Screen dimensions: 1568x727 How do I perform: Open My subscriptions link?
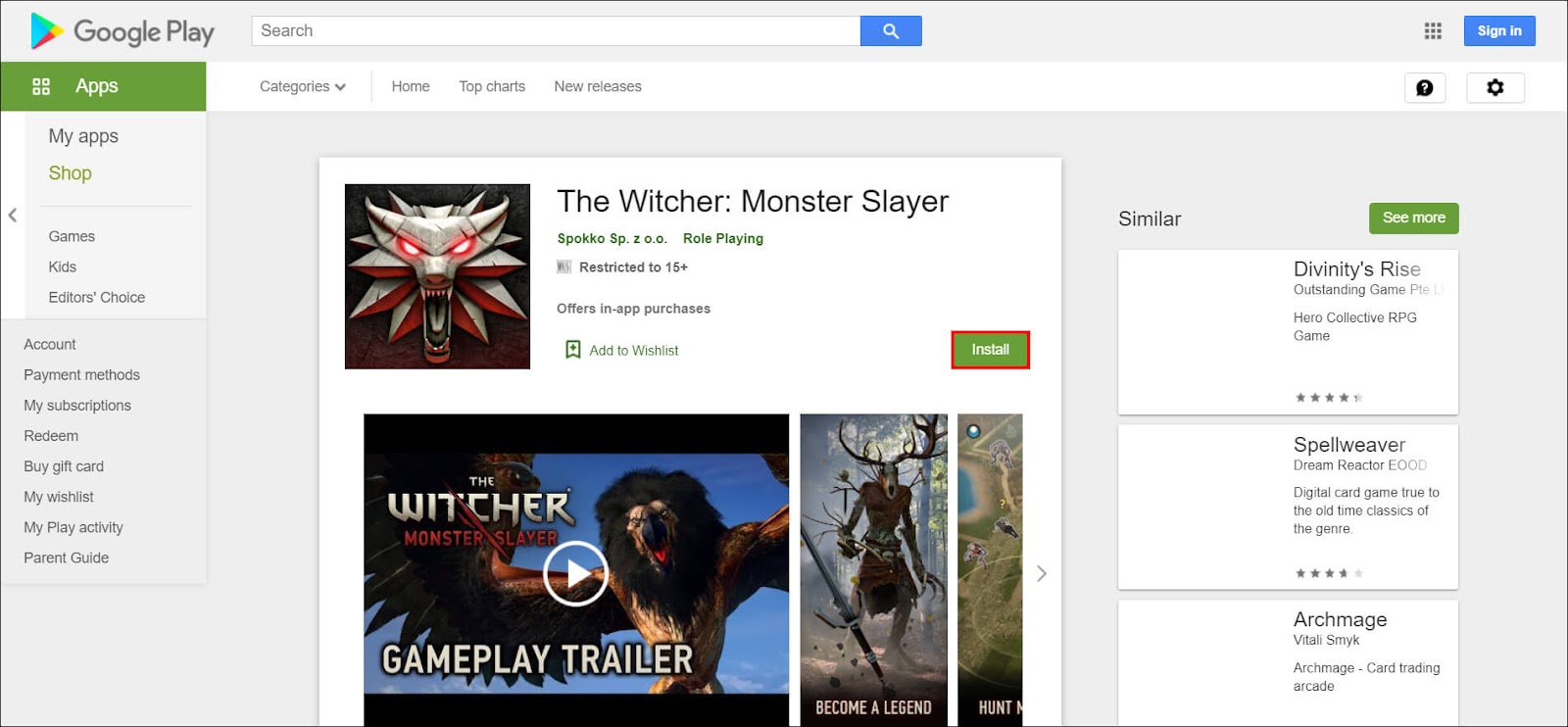(77, 405)
